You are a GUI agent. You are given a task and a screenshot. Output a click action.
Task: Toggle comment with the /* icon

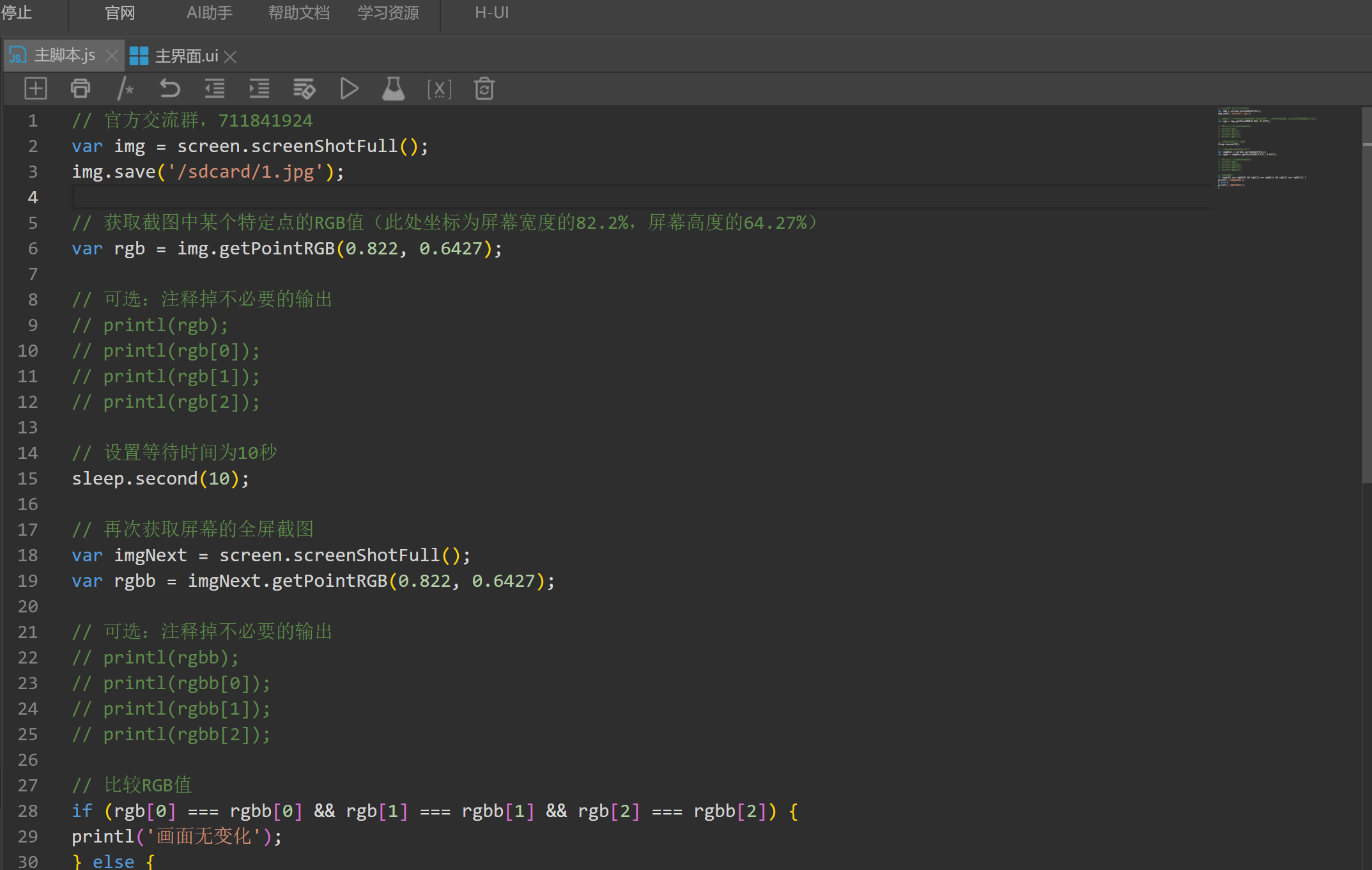point(125,88)
